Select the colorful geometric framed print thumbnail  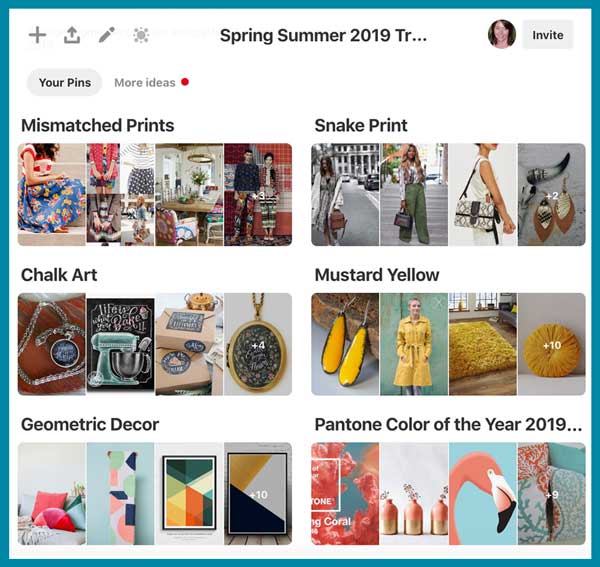(x=189, y=494)
